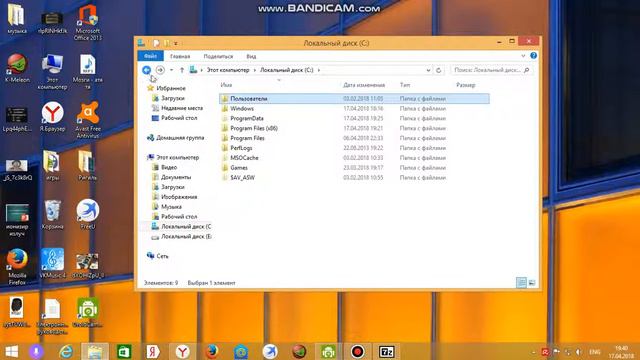Expand the address bar history dropdown
The height and width of the screenshot is (360, 640).
click(428, 70)
